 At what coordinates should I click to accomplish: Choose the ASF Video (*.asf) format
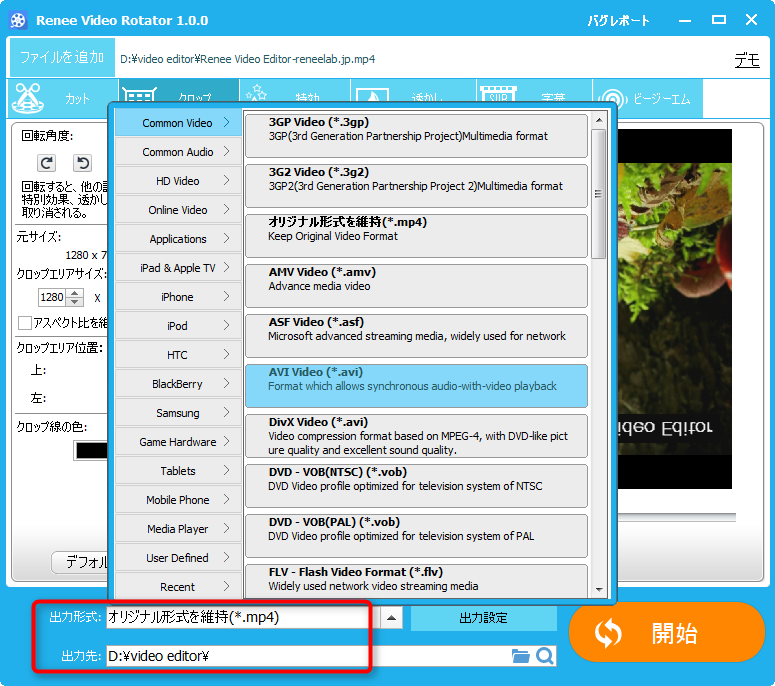[x=416, y=335]
